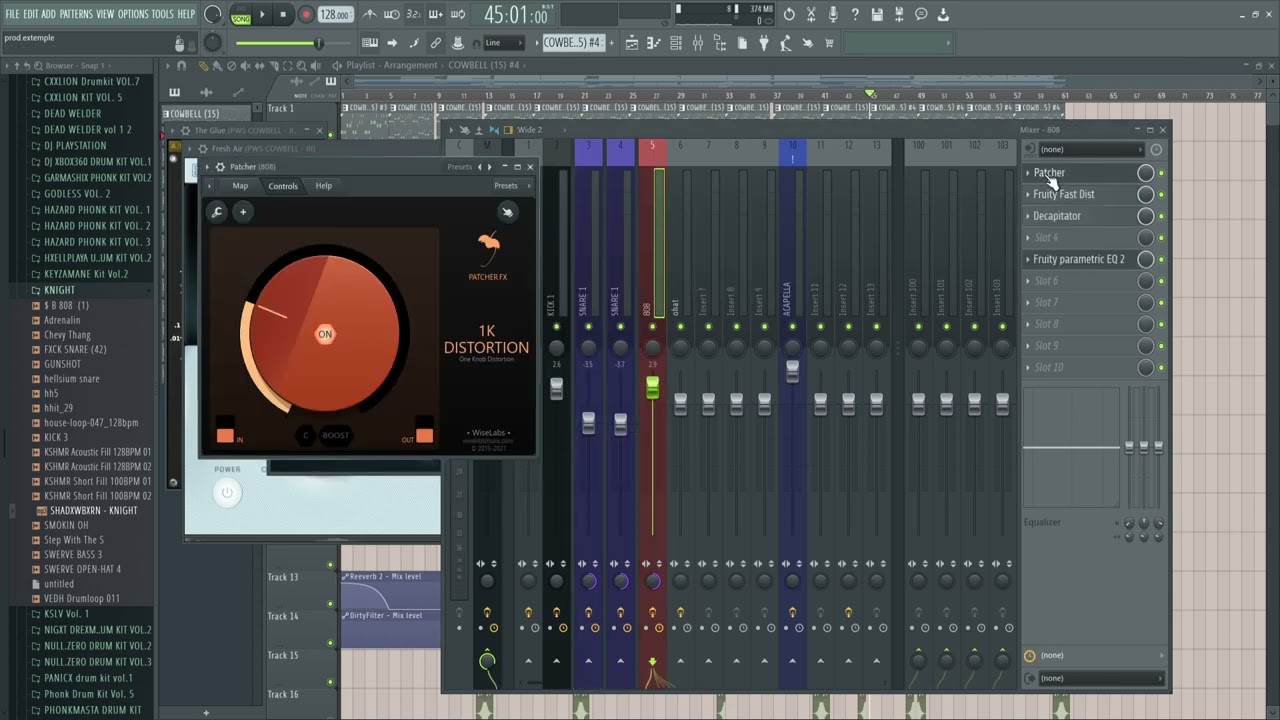
Task: Expand Patcher slot arrow in mixer effects
Action: [x=1028, y=173]
